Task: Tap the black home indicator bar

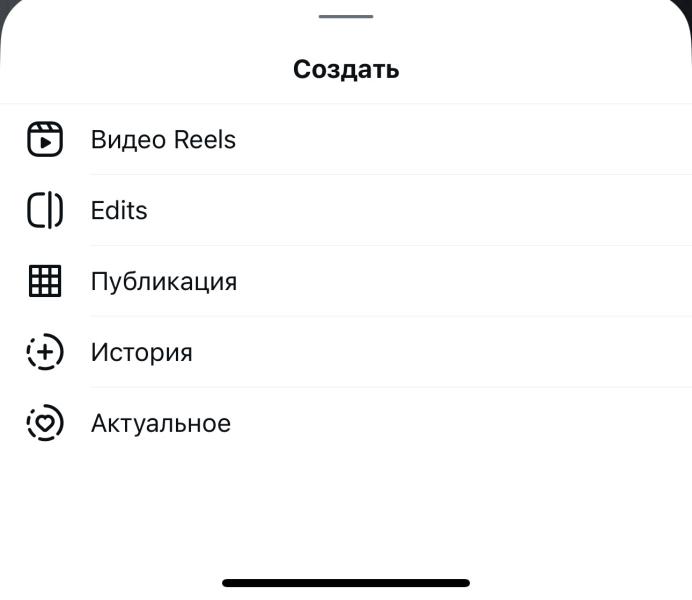Action: (346, 582)
